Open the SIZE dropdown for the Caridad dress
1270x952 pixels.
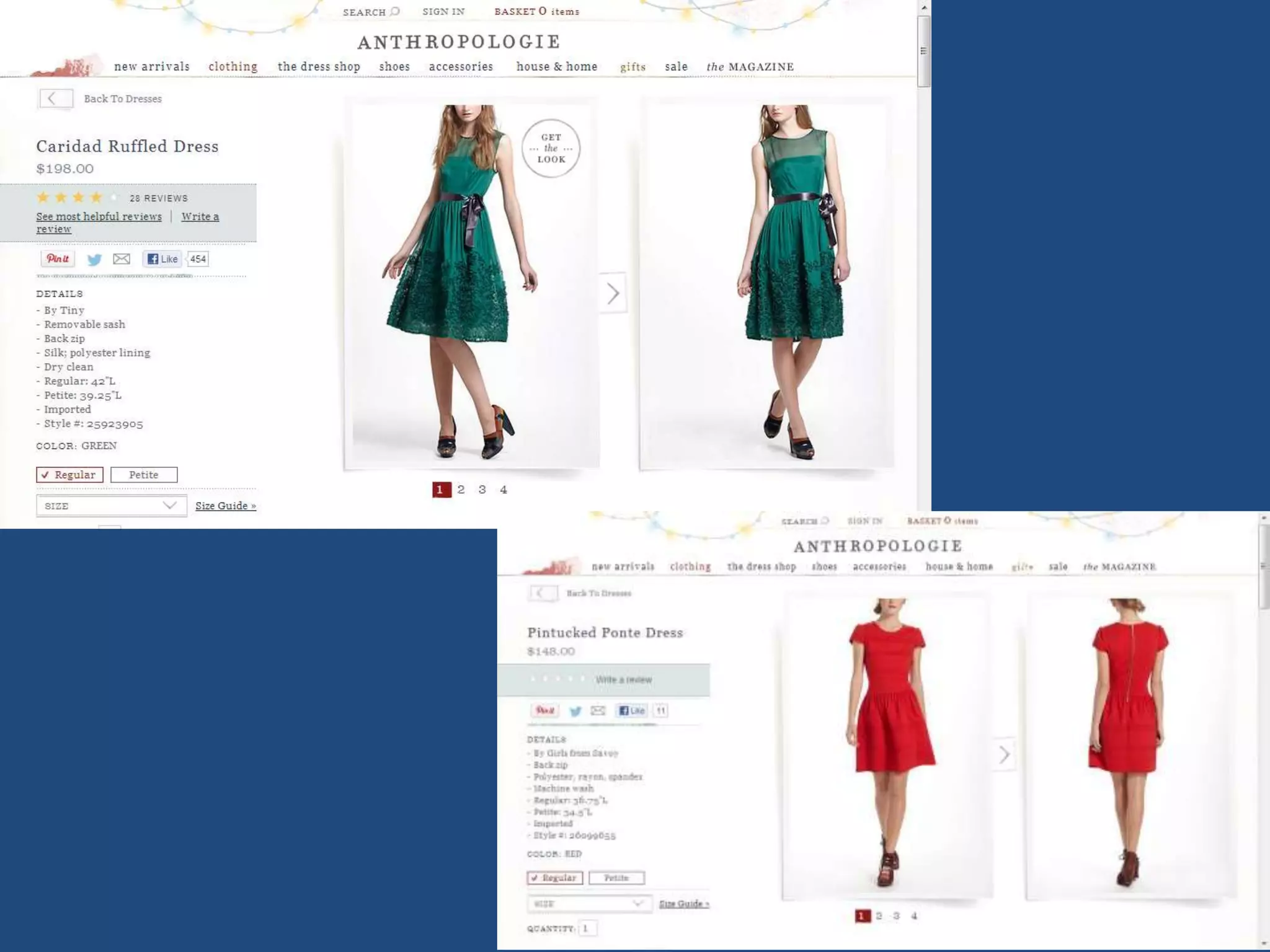111,506
